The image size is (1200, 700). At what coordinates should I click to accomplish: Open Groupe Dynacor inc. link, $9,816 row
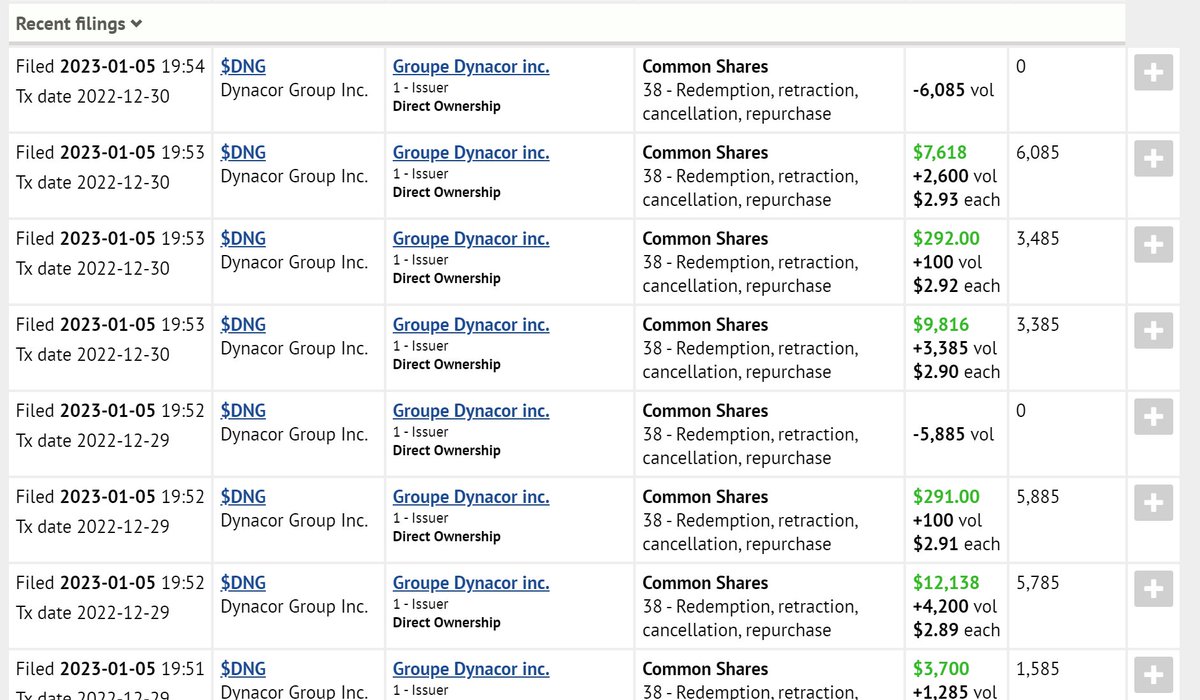(471, 325)
